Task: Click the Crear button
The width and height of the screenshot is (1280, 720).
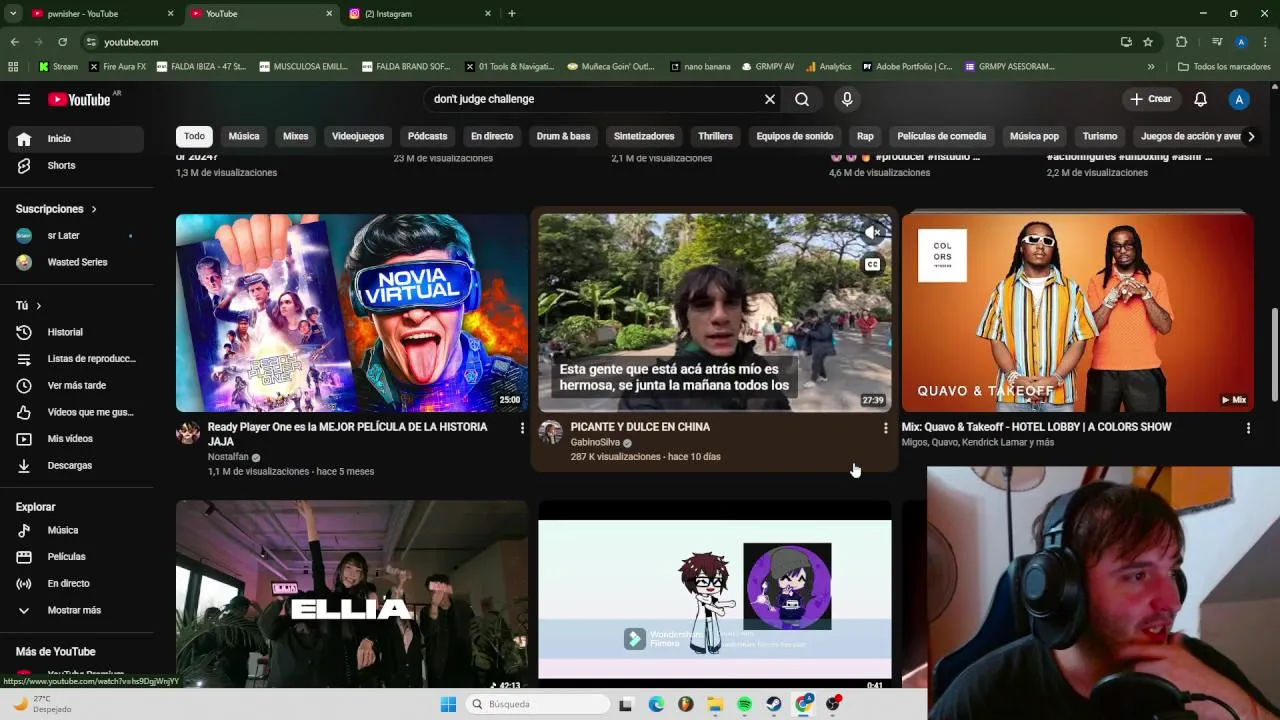Action: tap(1150, 99)
